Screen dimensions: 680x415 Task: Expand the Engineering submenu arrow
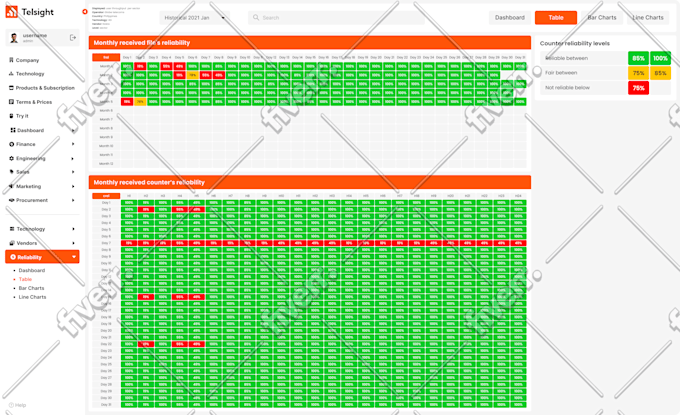73,158
